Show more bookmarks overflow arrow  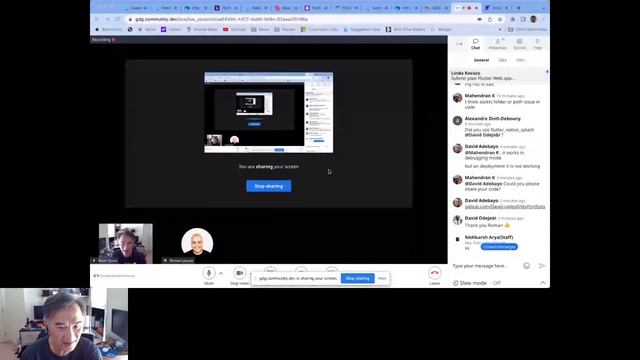click(x=500, y=29)
